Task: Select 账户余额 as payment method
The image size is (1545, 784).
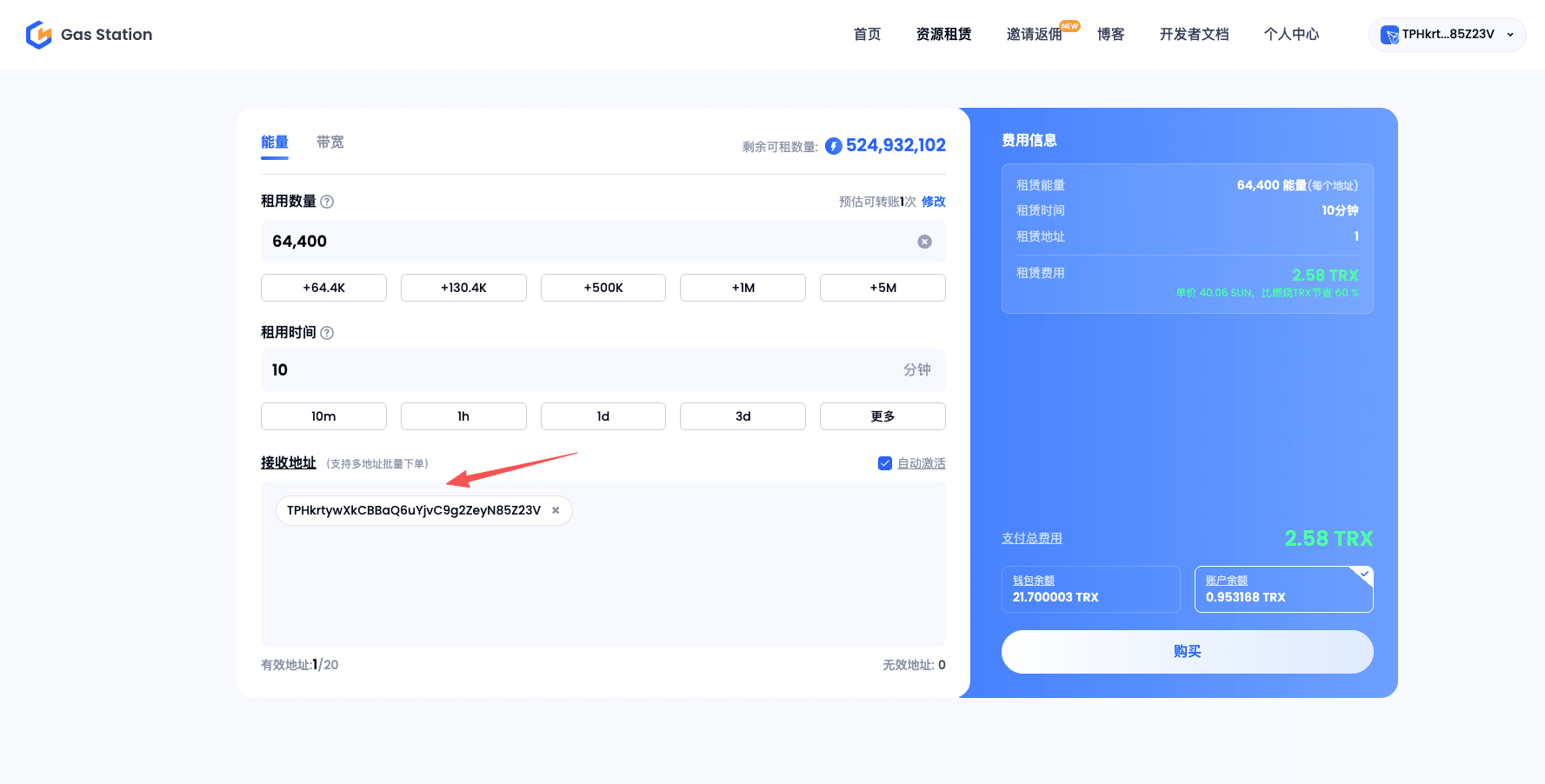Action: pos(1283,589)
